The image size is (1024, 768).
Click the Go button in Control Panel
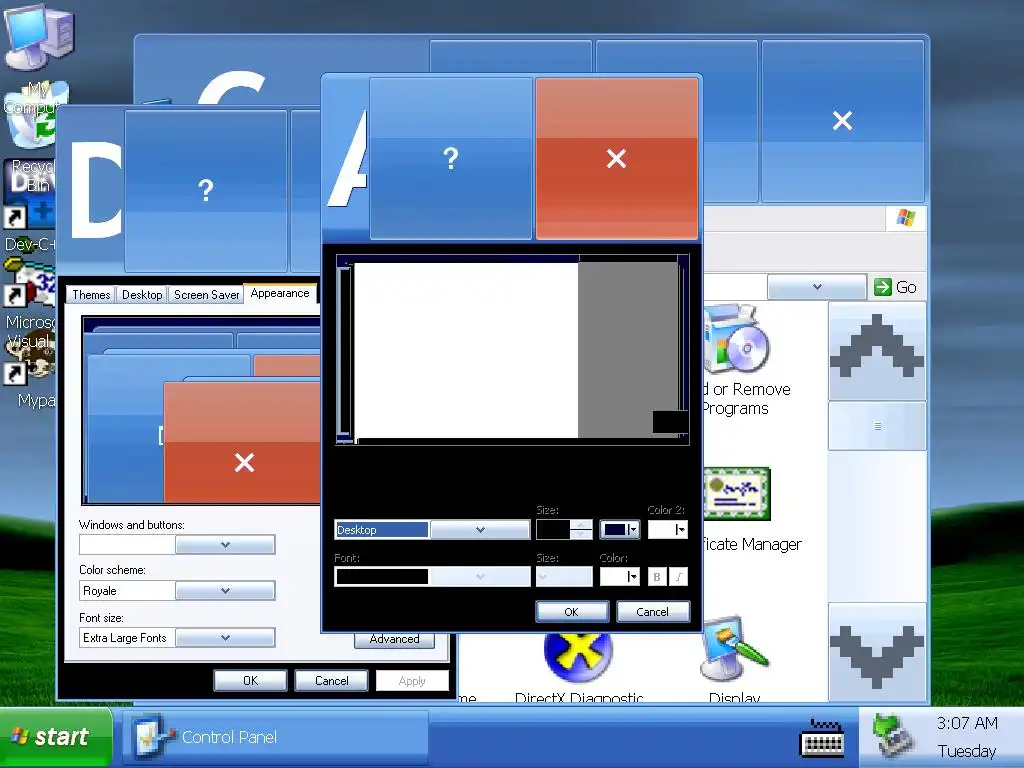(895, 287)
